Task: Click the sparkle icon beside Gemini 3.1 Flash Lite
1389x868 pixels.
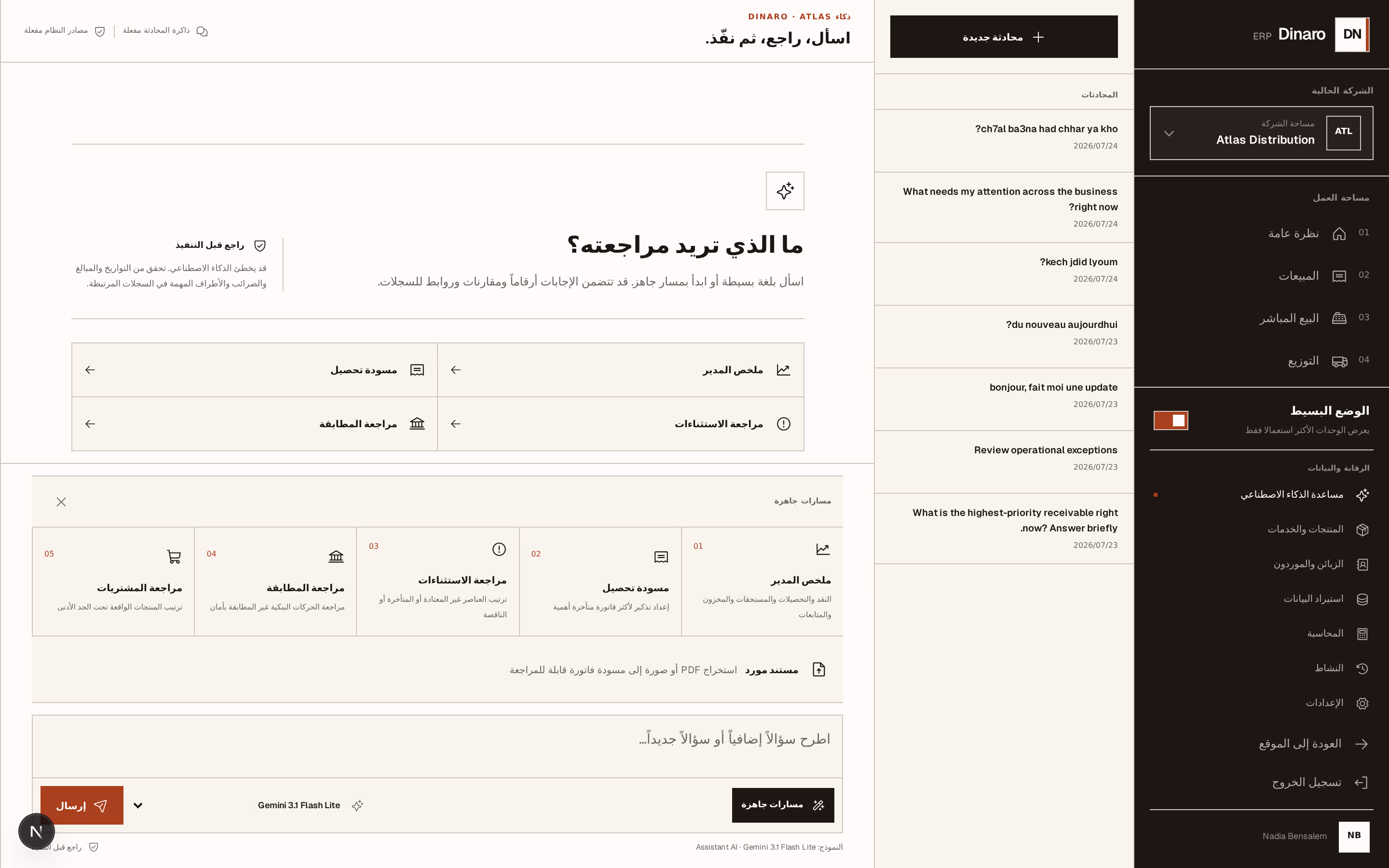Action: click(357, 805)
